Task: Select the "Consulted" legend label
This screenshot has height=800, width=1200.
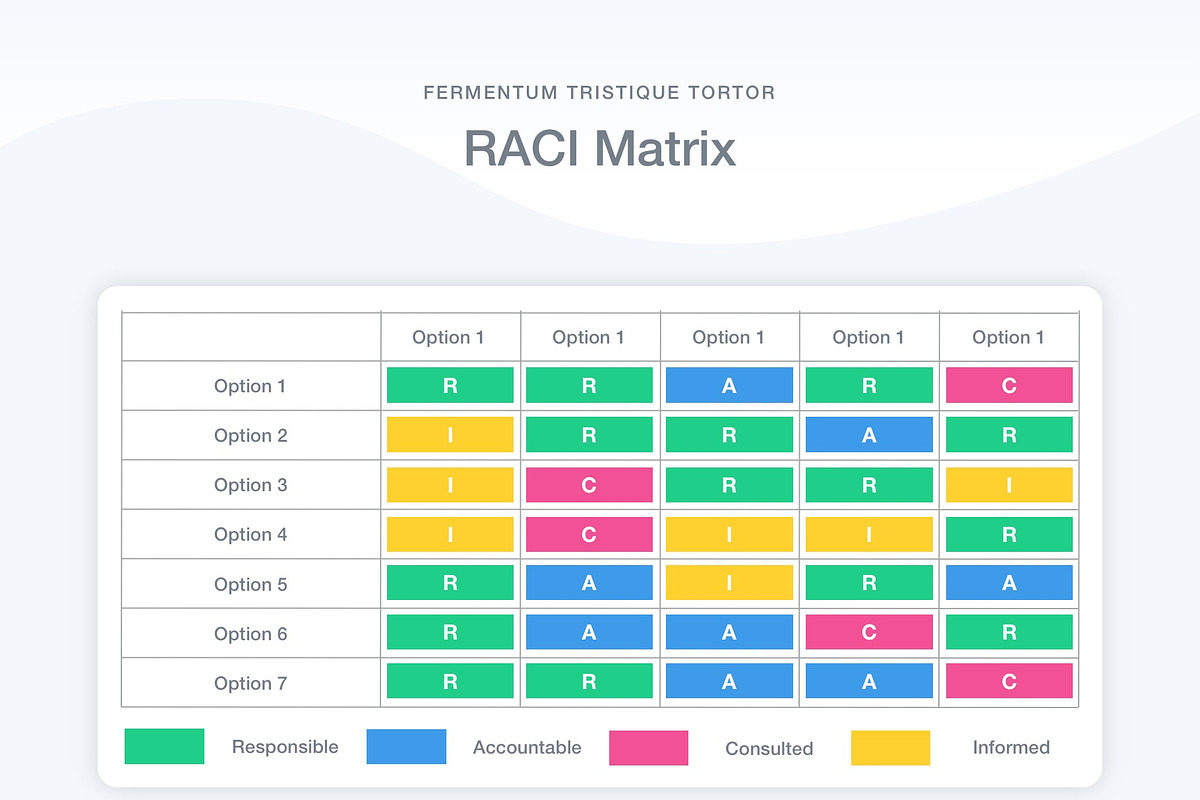Action: tap(769, 748)
